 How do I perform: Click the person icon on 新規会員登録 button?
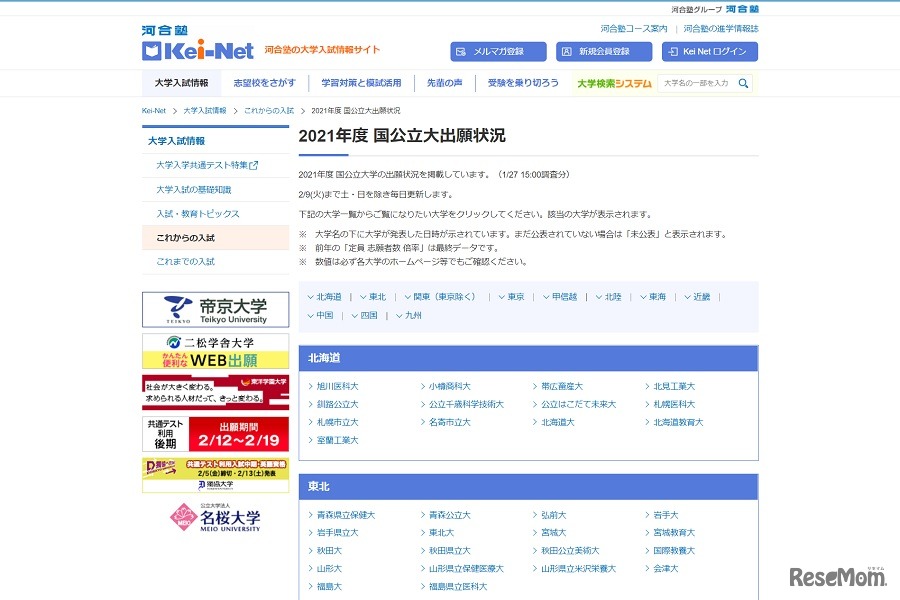pos(565,50)
